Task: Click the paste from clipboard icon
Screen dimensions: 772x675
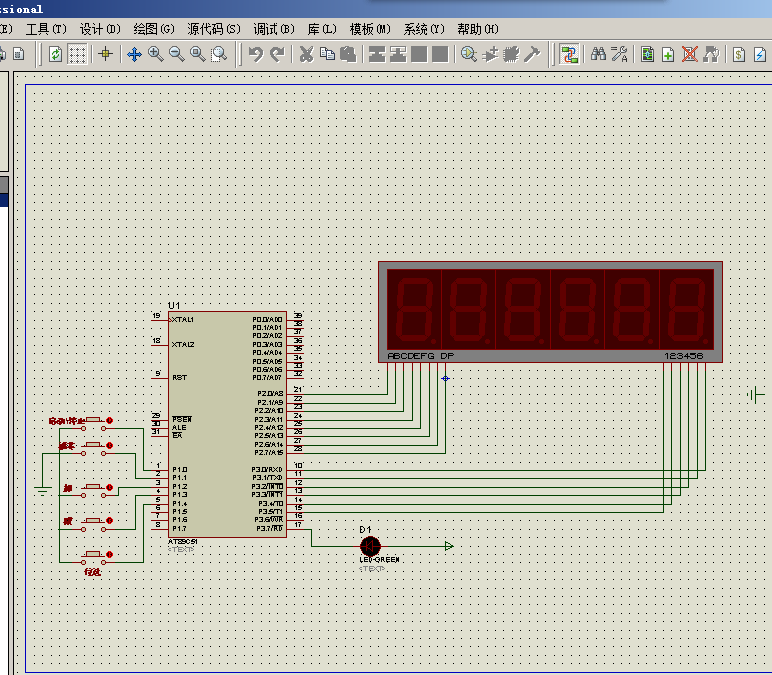Action: tap(348, 54)
